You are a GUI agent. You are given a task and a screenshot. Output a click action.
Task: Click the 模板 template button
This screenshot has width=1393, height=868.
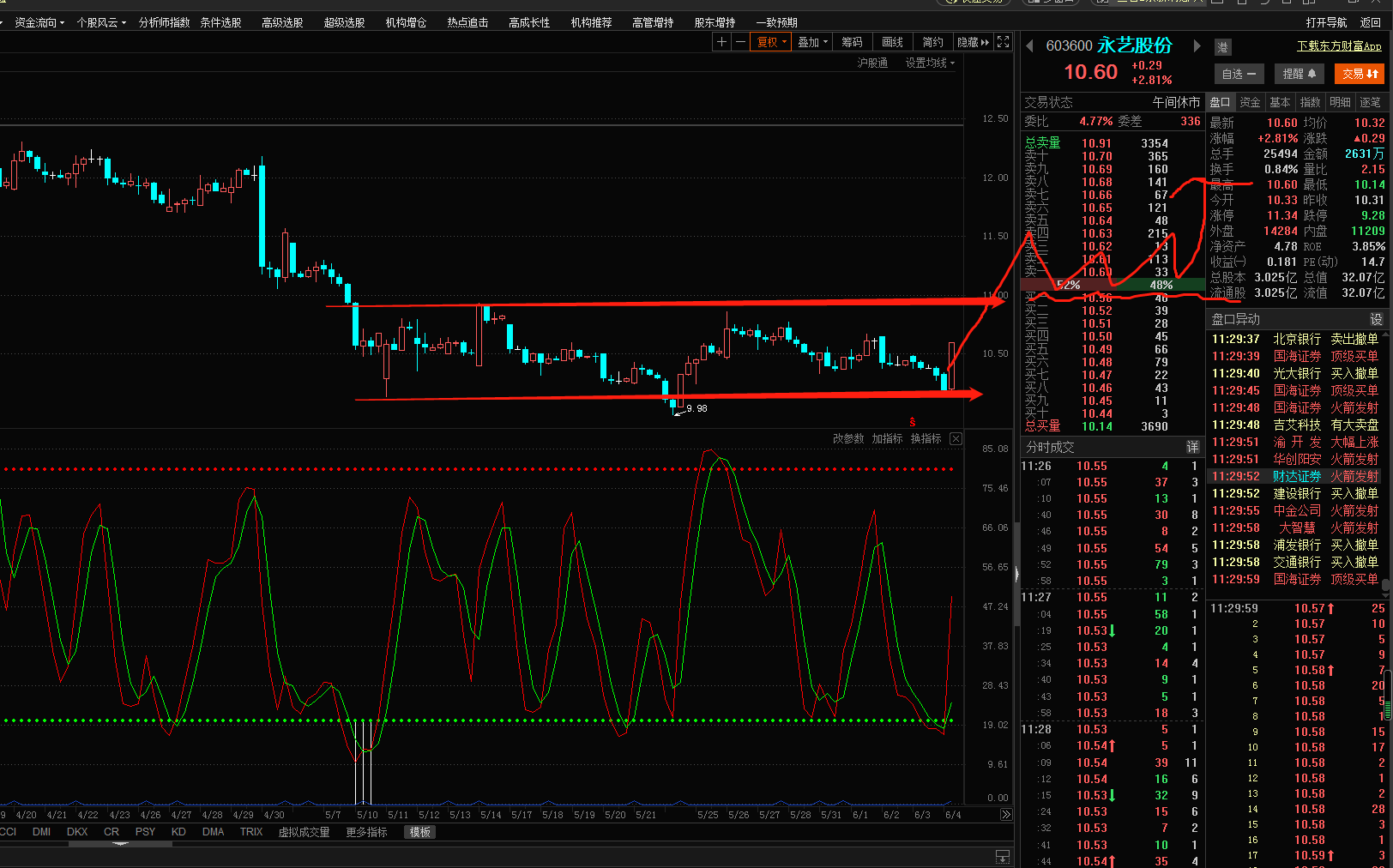[x=420, y=832]
